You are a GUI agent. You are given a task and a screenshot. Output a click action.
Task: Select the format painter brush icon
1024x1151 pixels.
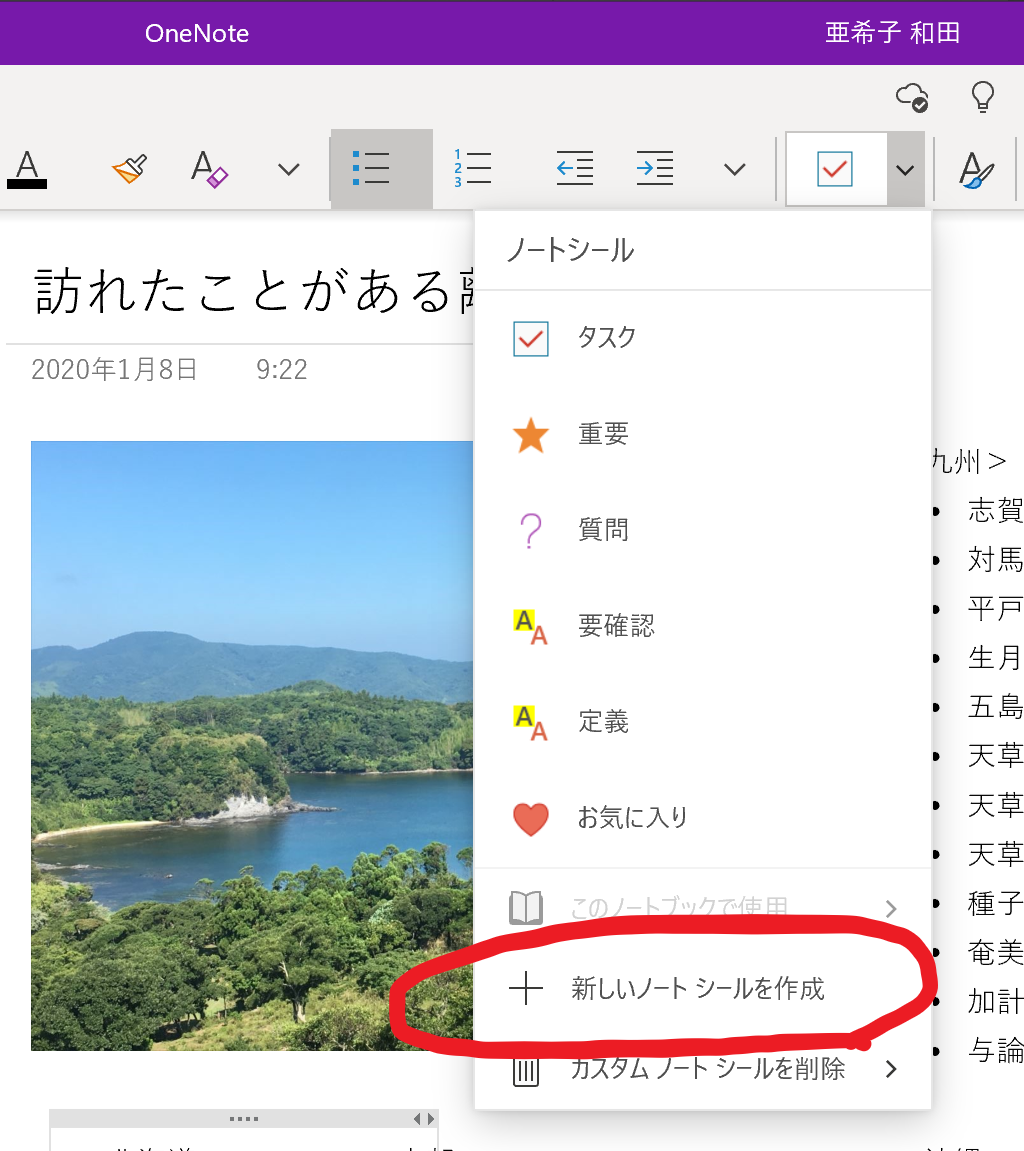130,169
